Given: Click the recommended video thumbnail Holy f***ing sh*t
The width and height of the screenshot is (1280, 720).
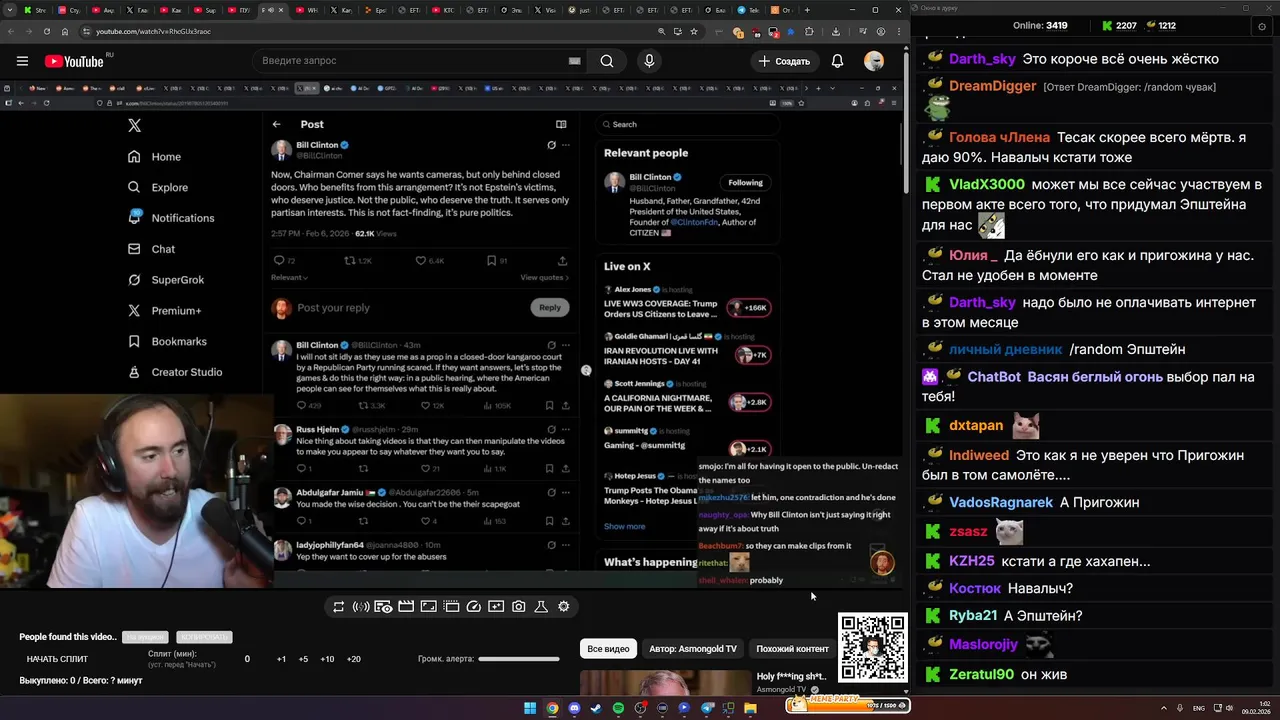Looking at the screenshot, I should point(664,682).
